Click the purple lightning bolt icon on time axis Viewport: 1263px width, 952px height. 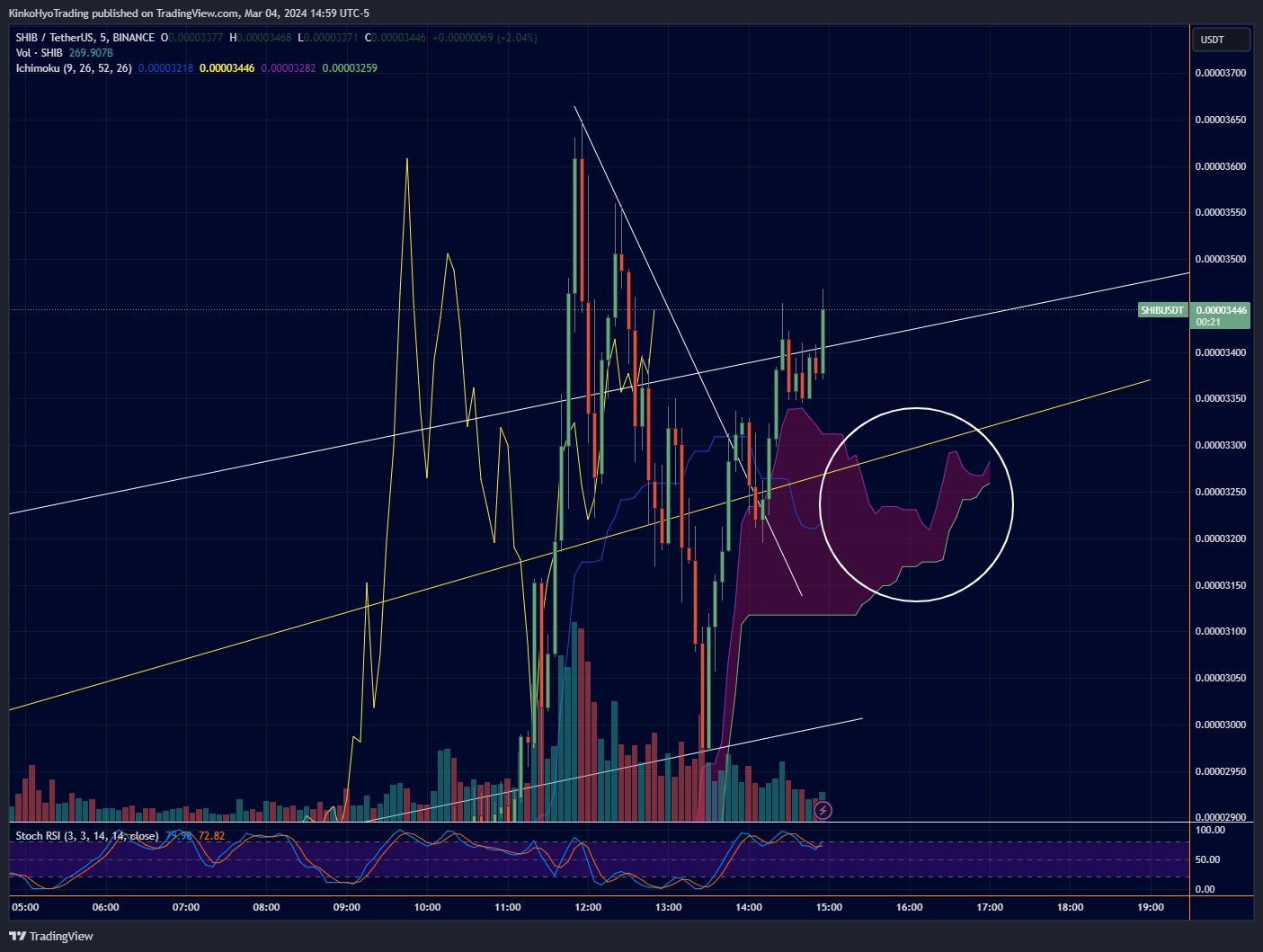click(x=823, y=811)
